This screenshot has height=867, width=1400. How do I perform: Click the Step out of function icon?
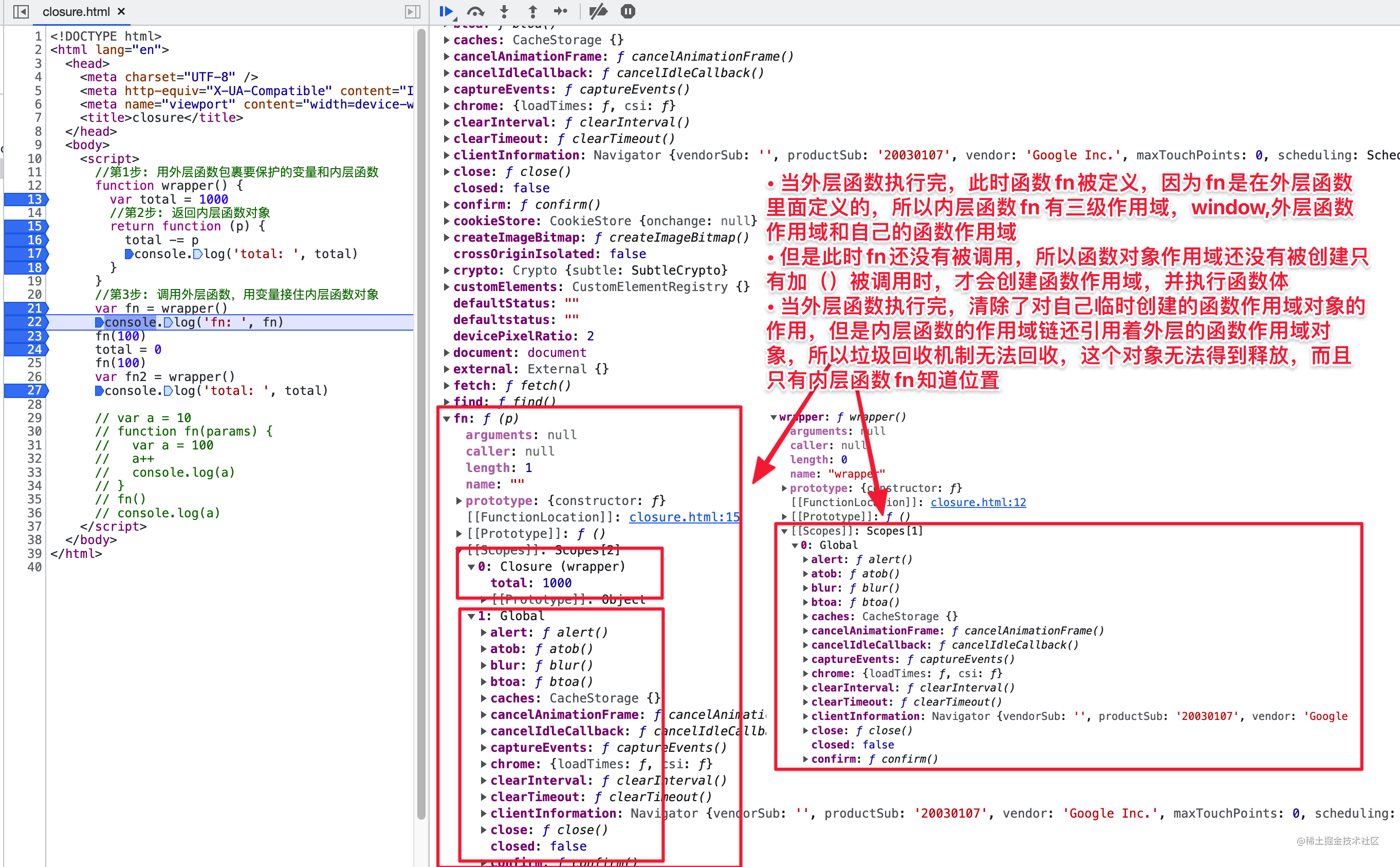pos(533,11)
